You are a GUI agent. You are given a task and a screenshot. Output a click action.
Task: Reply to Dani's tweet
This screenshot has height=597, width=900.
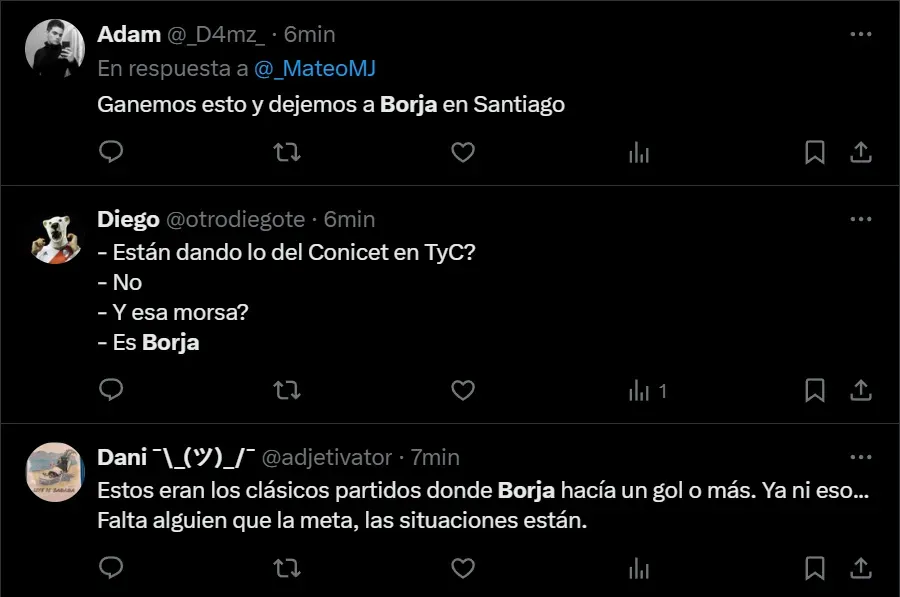(112, 568)
